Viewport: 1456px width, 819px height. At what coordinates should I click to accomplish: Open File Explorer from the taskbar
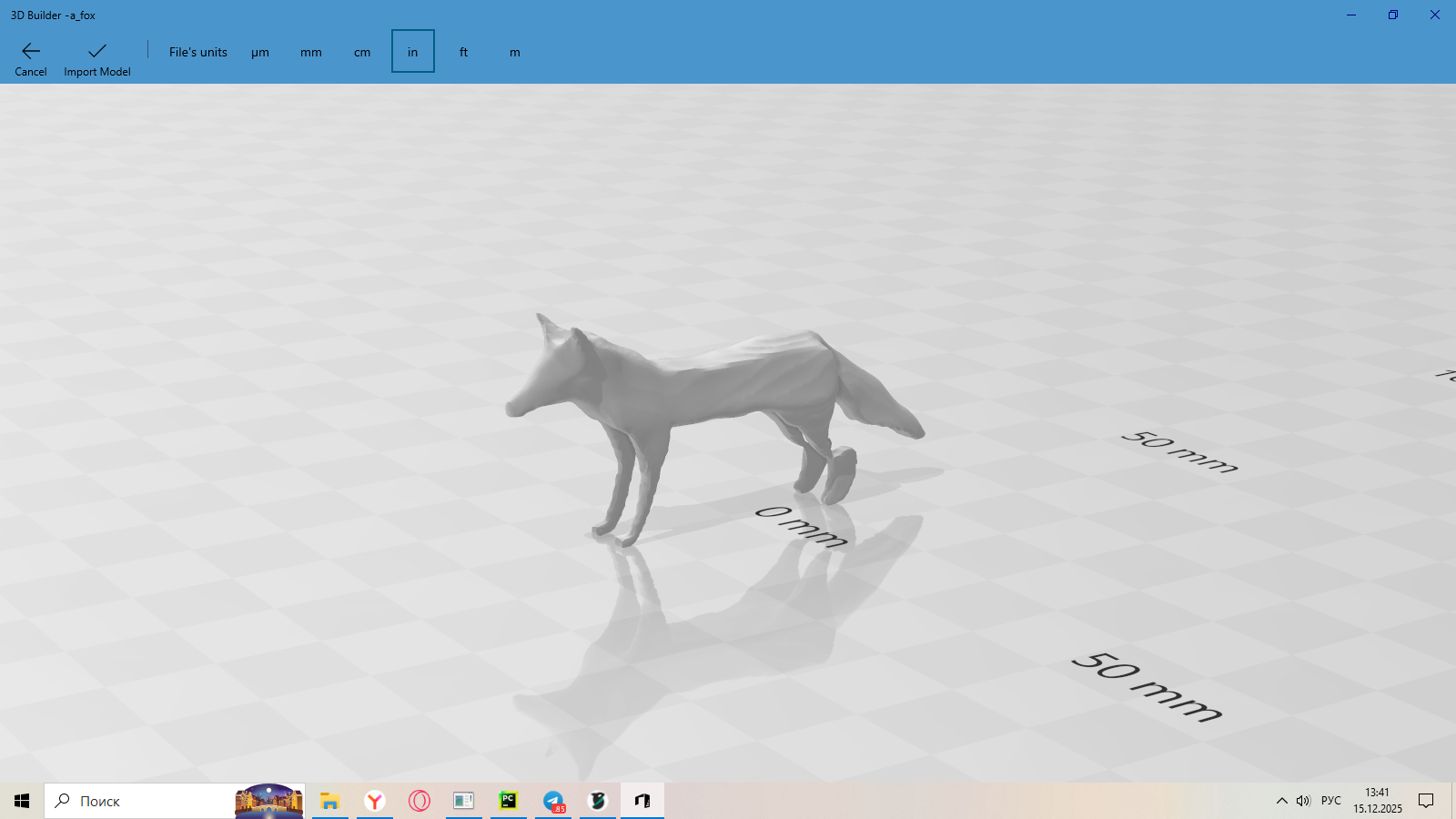[x=329, y=801]
